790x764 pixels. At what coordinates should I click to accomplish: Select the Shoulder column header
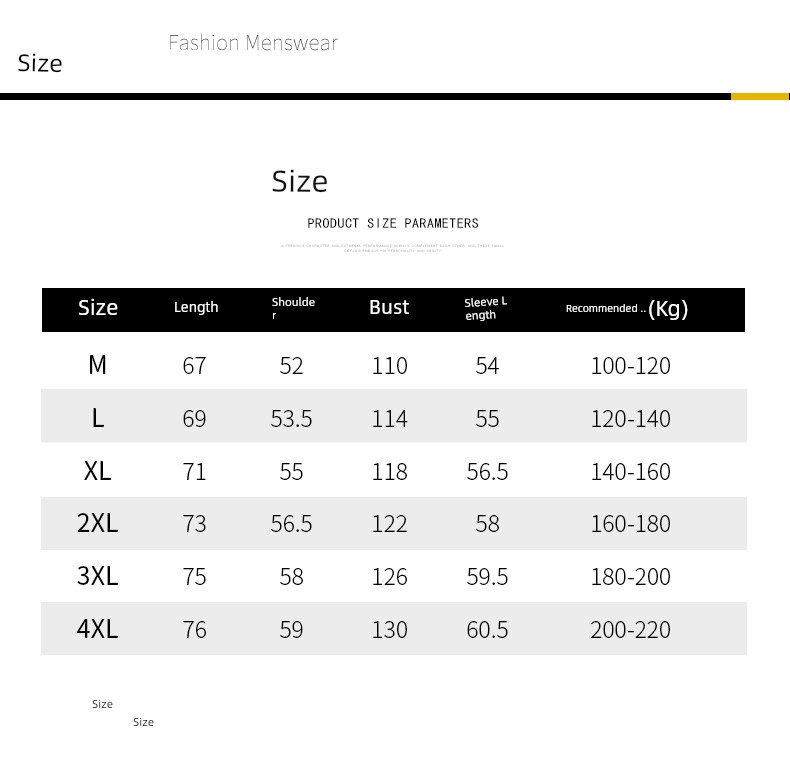pyautogui.click(x=293, y=308)
